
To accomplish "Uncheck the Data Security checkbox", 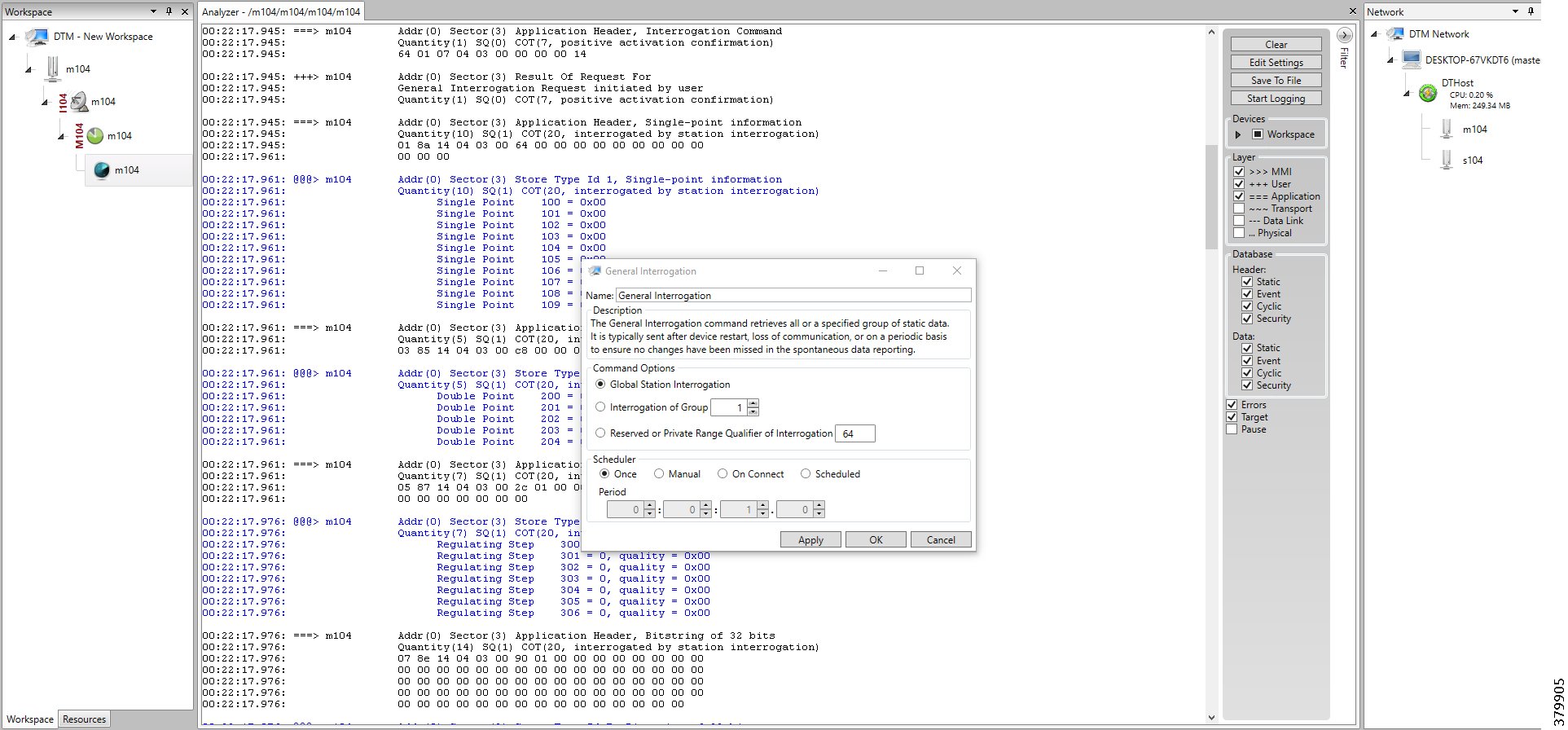I will pos(1247,385).
